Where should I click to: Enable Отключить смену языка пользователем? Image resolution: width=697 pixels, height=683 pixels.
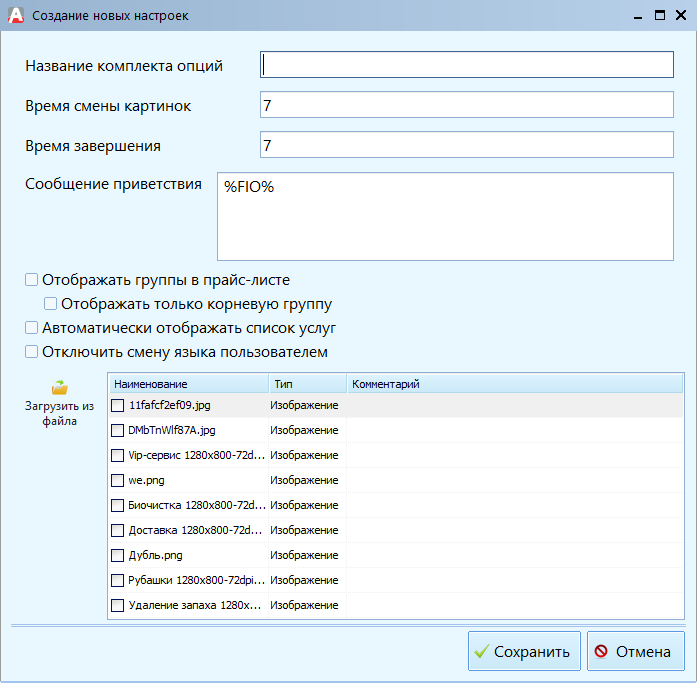tap(32, 352)
